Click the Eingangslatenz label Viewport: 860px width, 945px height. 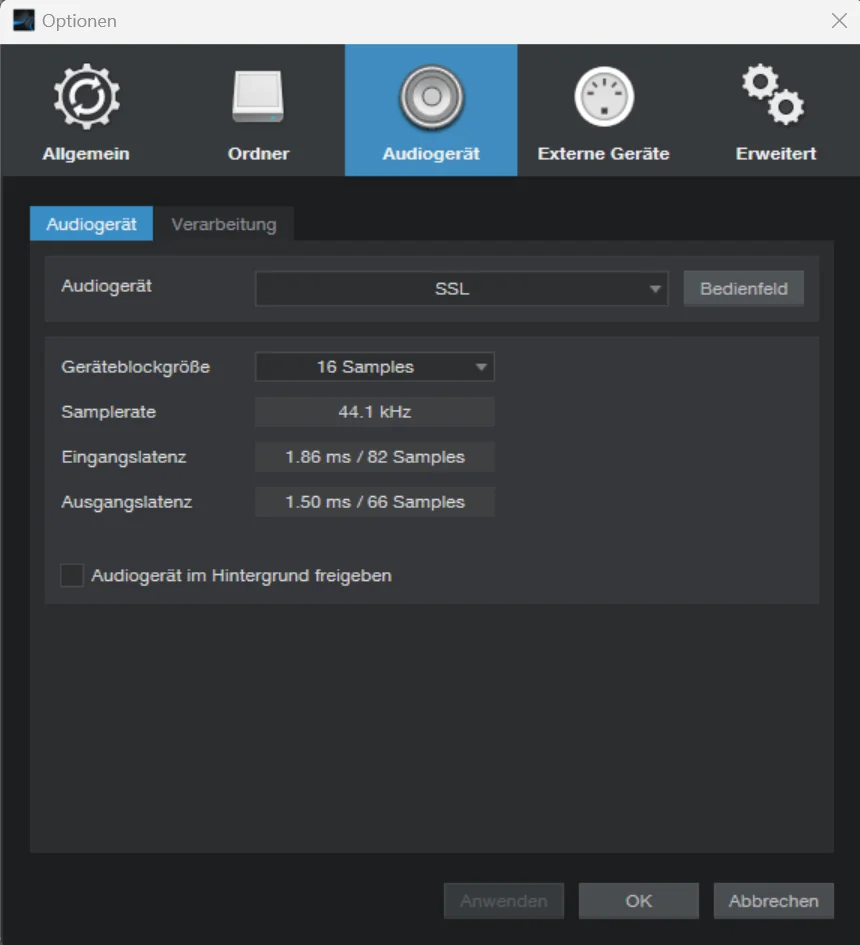pyautogui.click(x=124, y=457)
